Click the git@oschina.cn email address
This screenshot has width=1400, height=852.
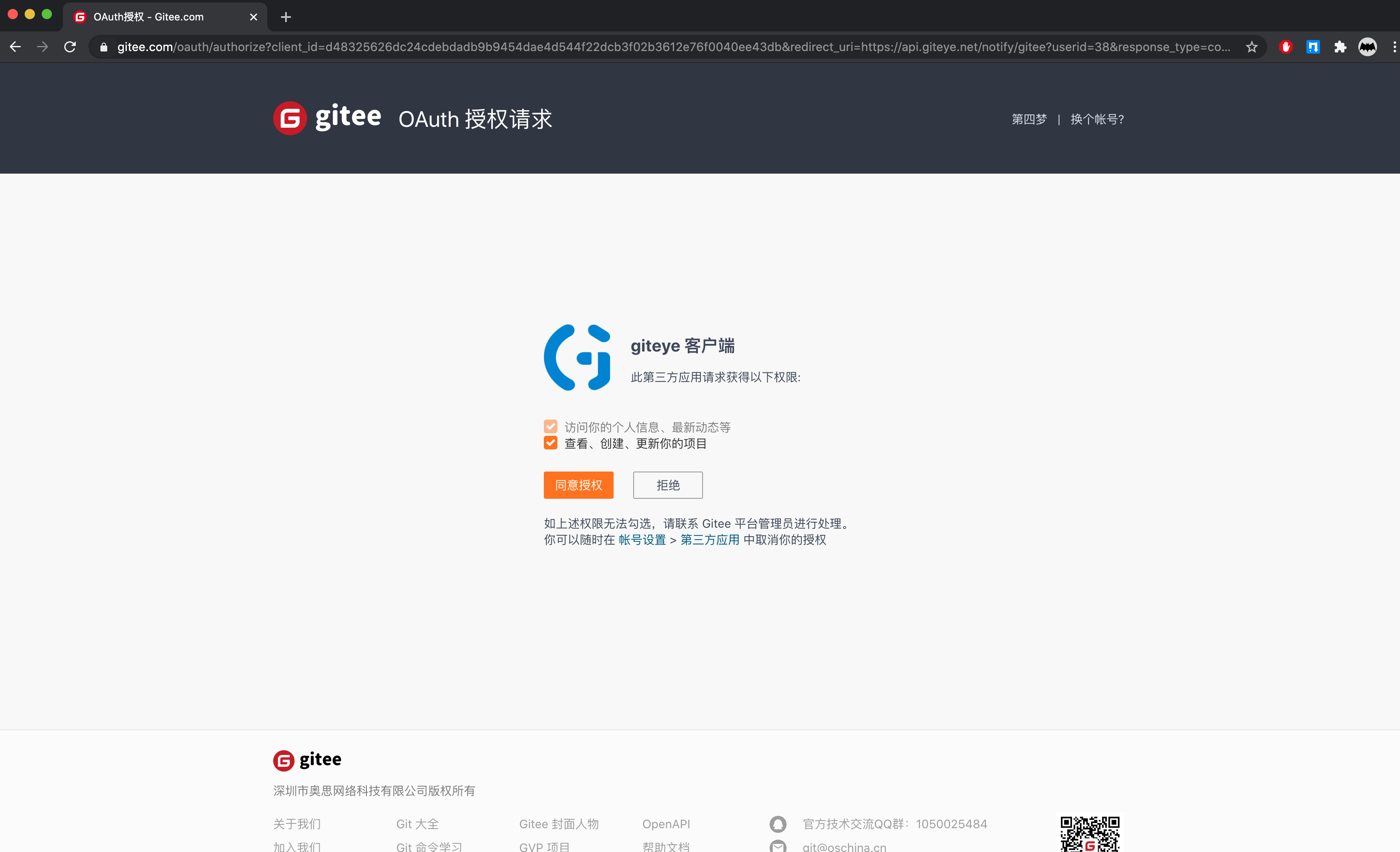[x=844, y=846]
